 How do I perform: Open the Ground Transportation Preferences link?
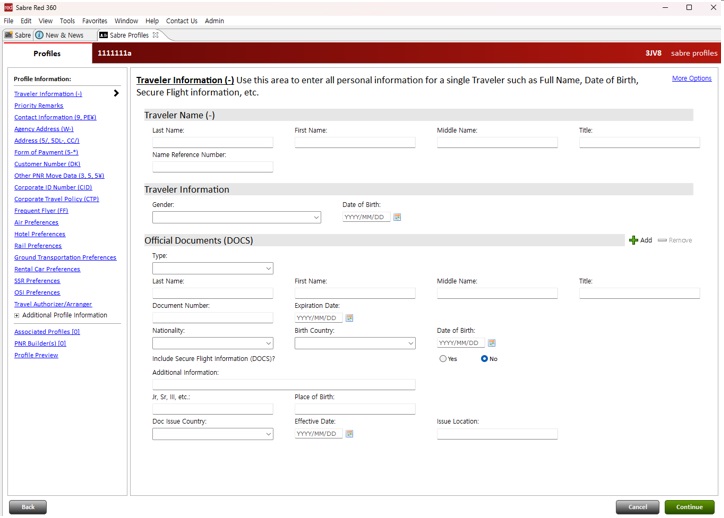[65, 258]
